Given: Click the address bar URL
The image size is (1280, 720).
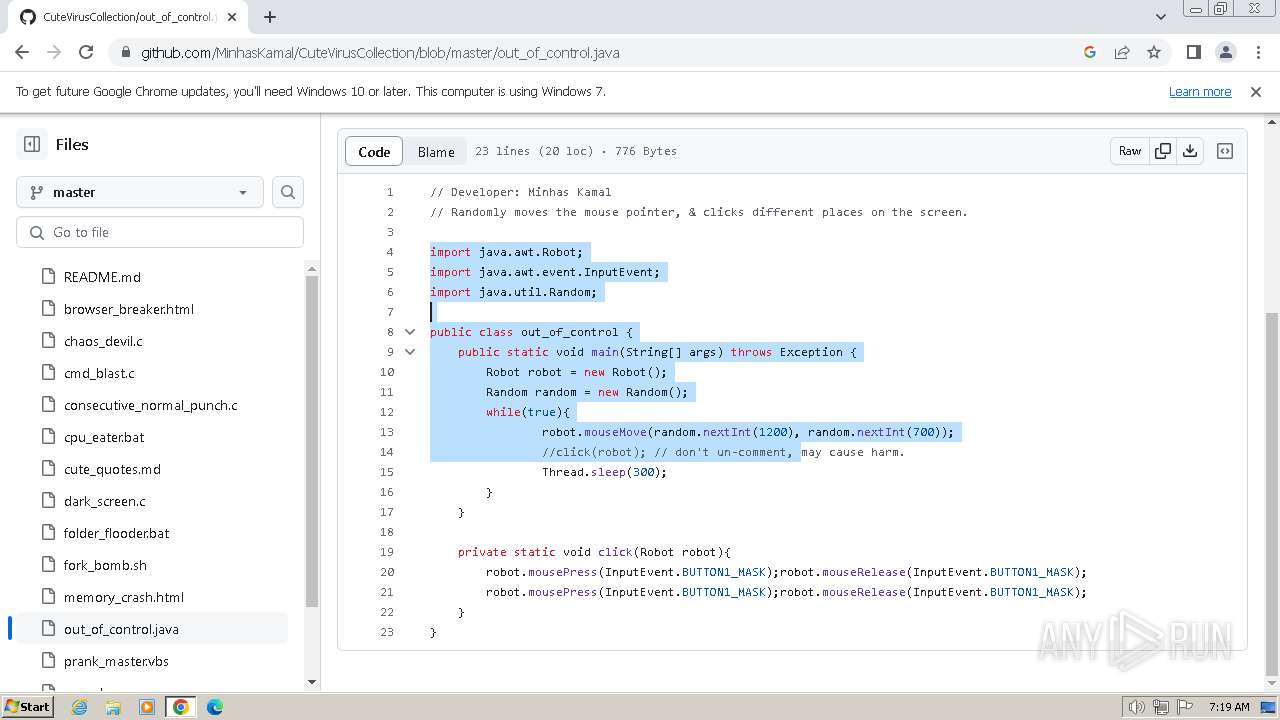Looking at the screenshot, I should (380, 53).
